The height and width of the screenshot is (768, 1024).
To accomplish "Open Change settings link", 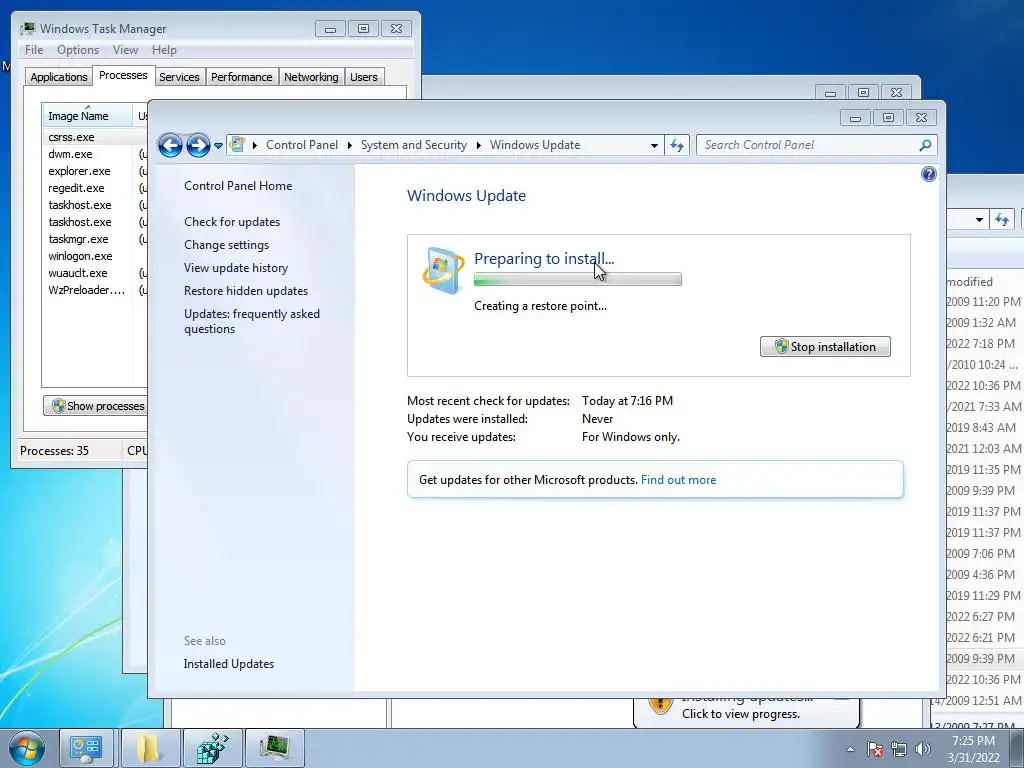I will 226,245.
